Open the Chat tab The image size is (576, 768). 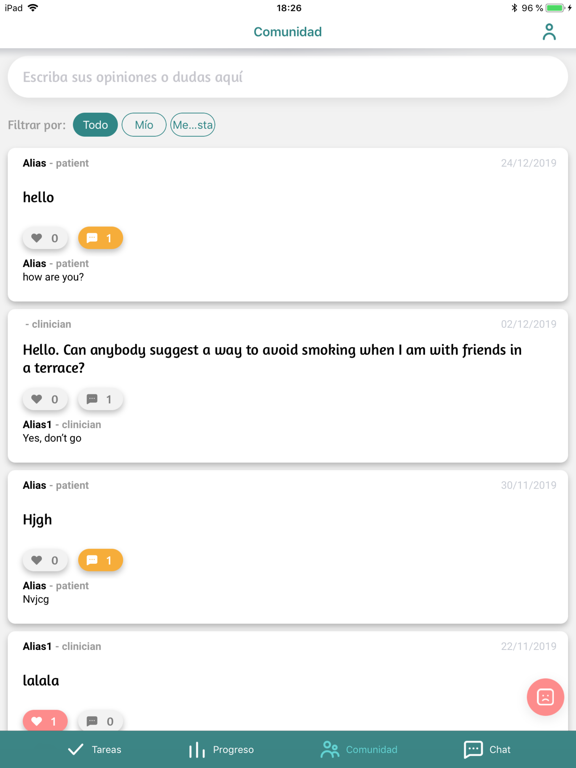pos(487,749)
